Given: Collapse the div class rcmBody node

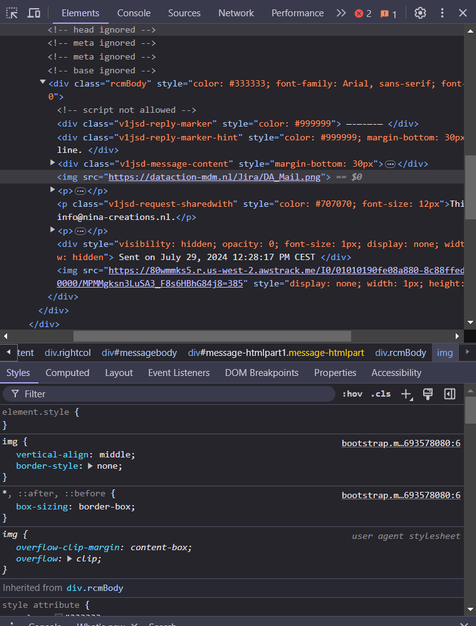Looking at the screenshot, I should (43, 82).
